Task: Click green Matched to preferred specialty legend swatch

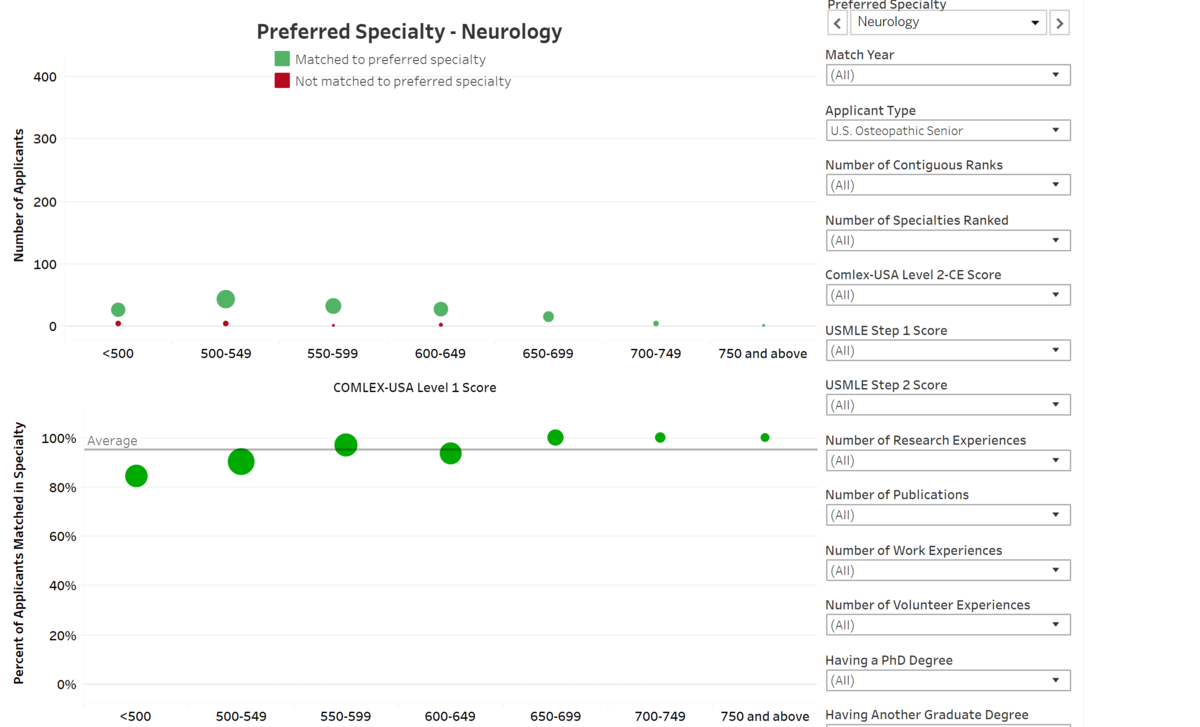Action: (x=282, y=59)
